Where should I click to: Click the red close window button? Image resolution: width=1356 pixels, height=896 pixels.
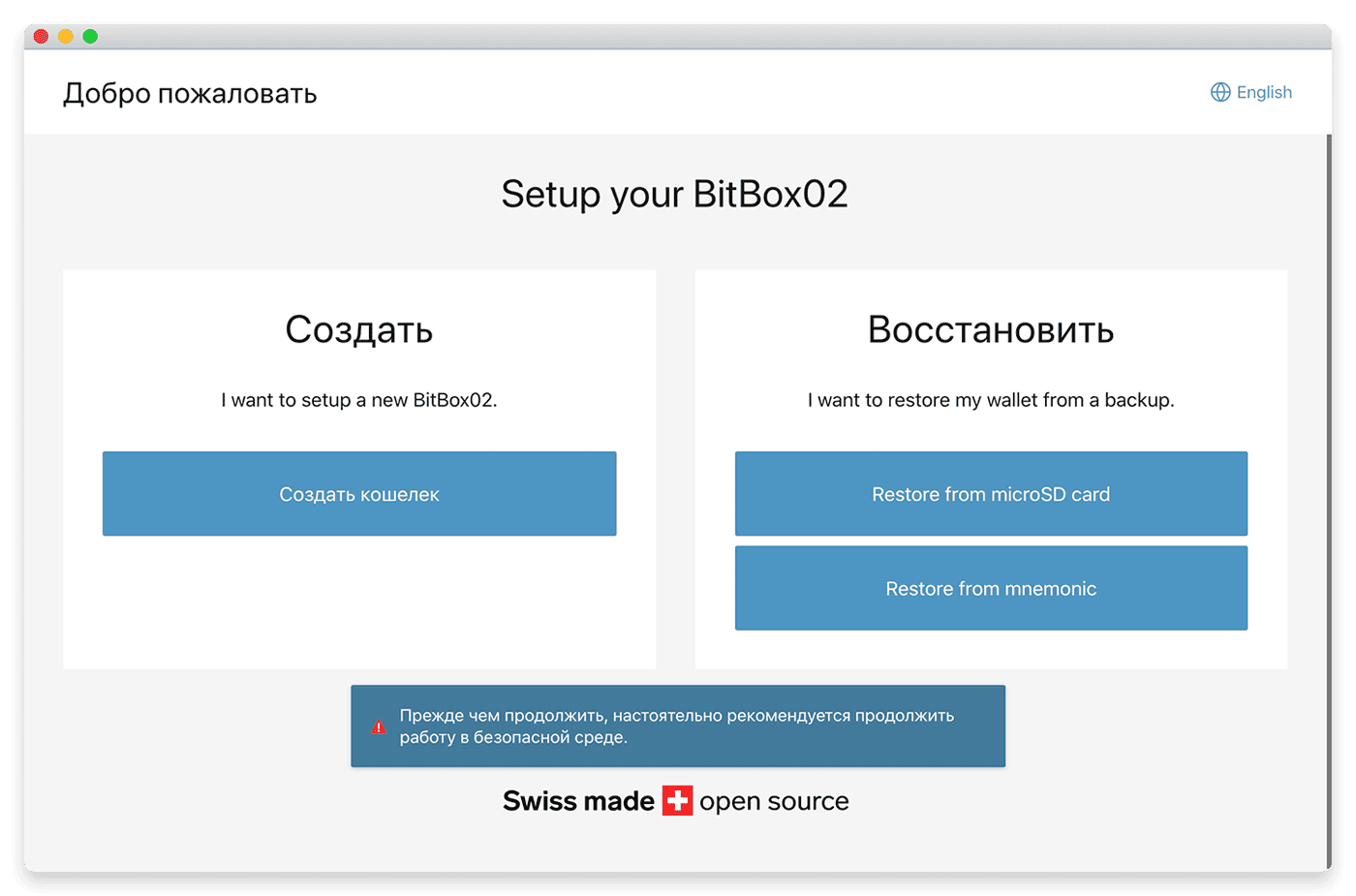click(x=41, y=37)
